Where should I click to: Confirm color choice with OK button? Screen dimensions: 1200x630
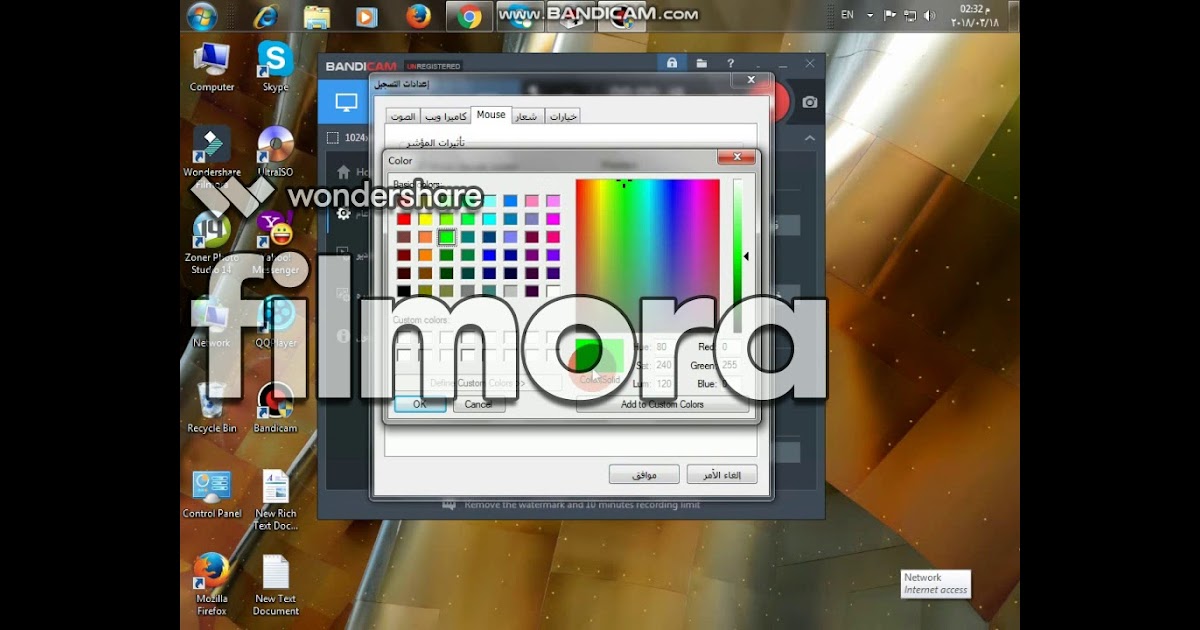(420, 404)
